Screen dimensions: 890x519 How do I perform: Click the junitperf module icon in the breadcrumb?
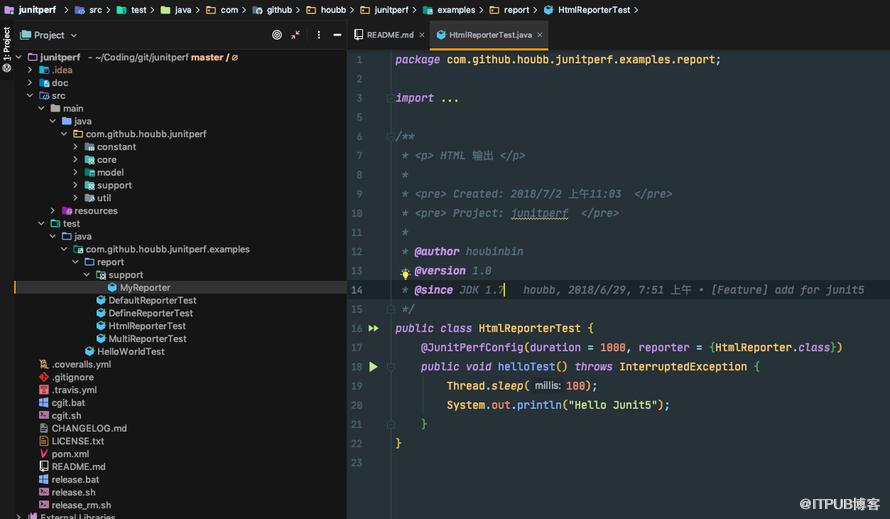point(9,10)
